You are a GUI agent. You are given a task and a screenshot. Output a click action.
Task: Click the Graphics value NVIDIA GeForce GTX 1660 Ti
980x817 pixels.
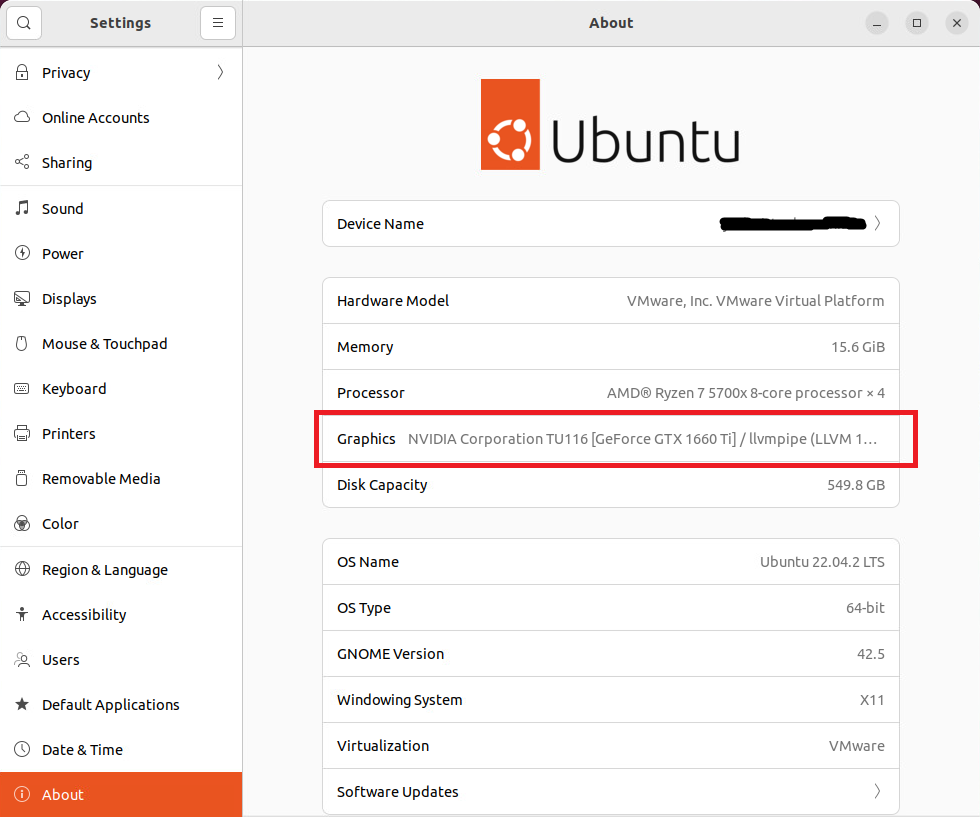coord(642,439)
